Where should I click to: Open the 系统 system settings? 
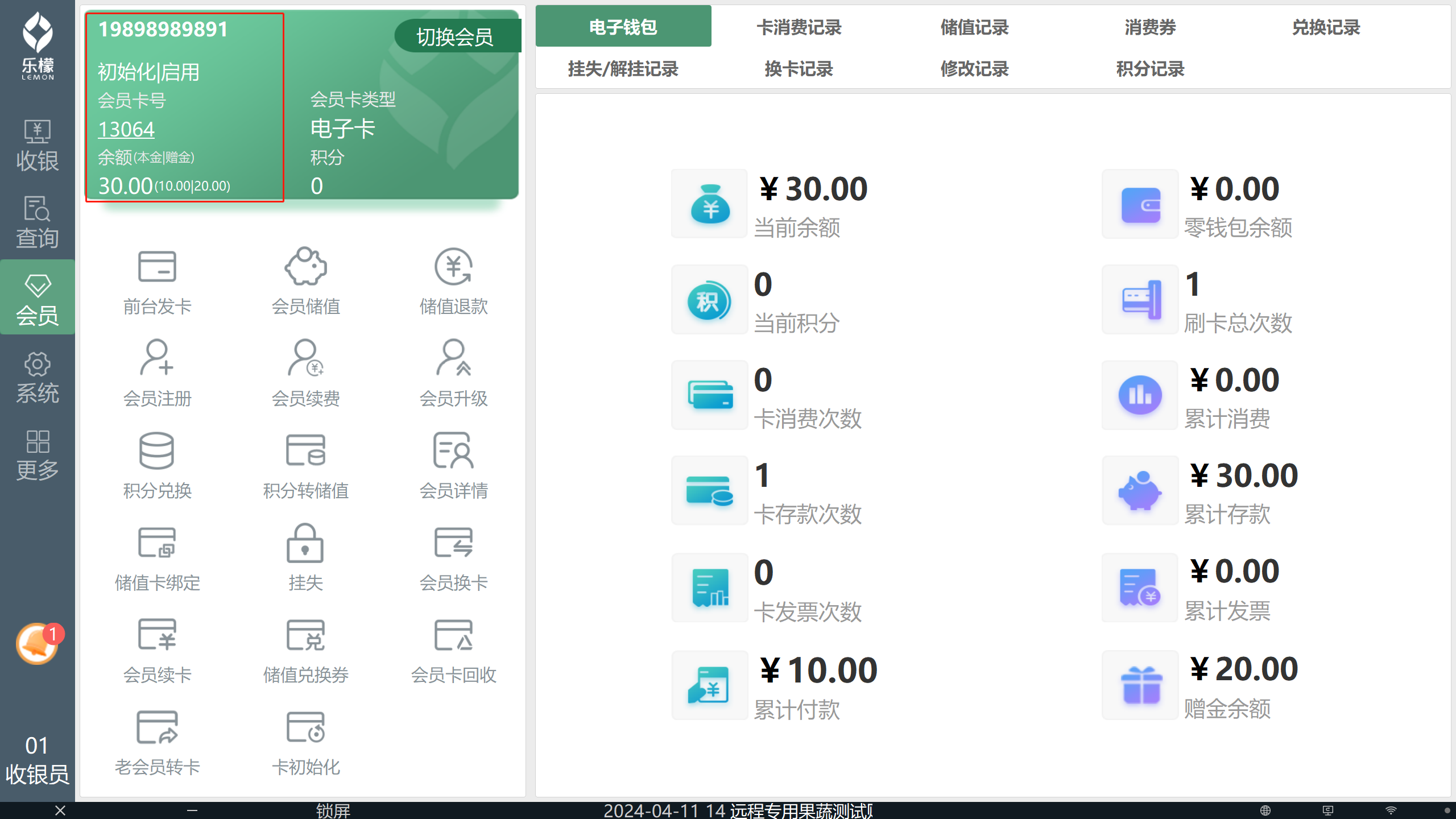[x=38, y=377]
